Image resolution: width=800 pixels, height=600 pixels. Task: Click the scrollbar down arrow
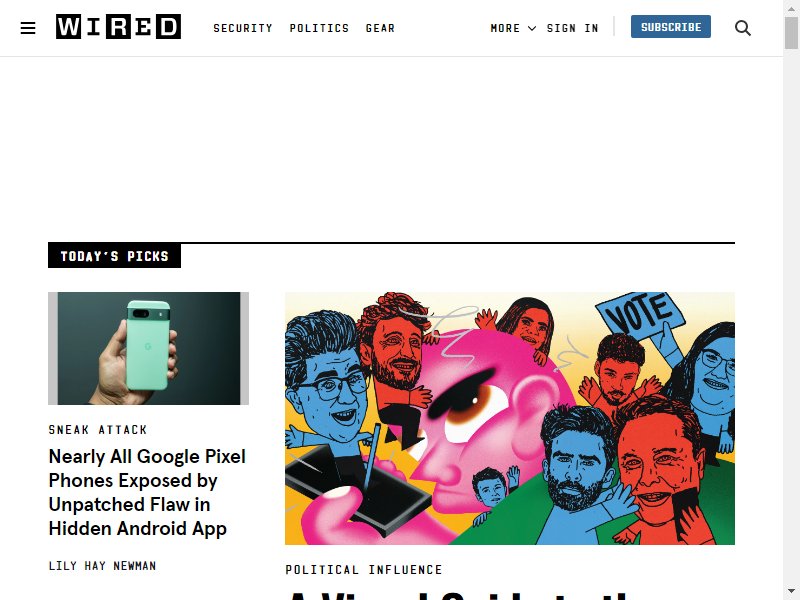tap(791, 594)
